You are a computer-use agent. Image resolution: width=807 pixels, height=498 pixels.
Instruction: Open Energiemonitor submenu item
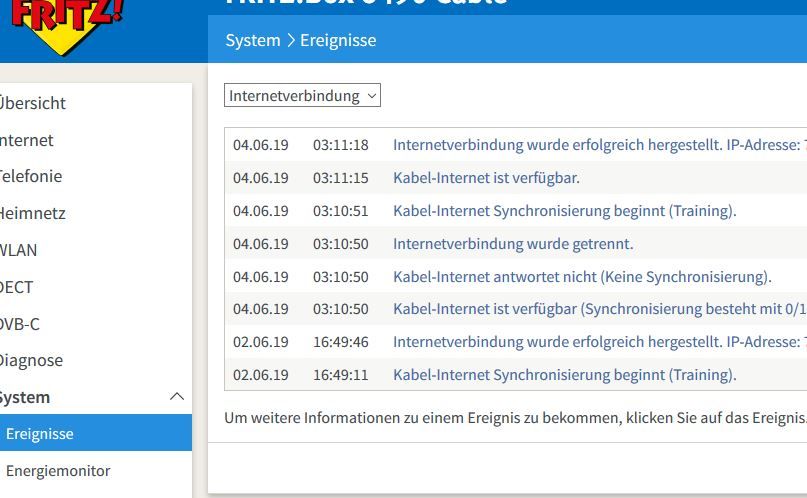[58, 471]
